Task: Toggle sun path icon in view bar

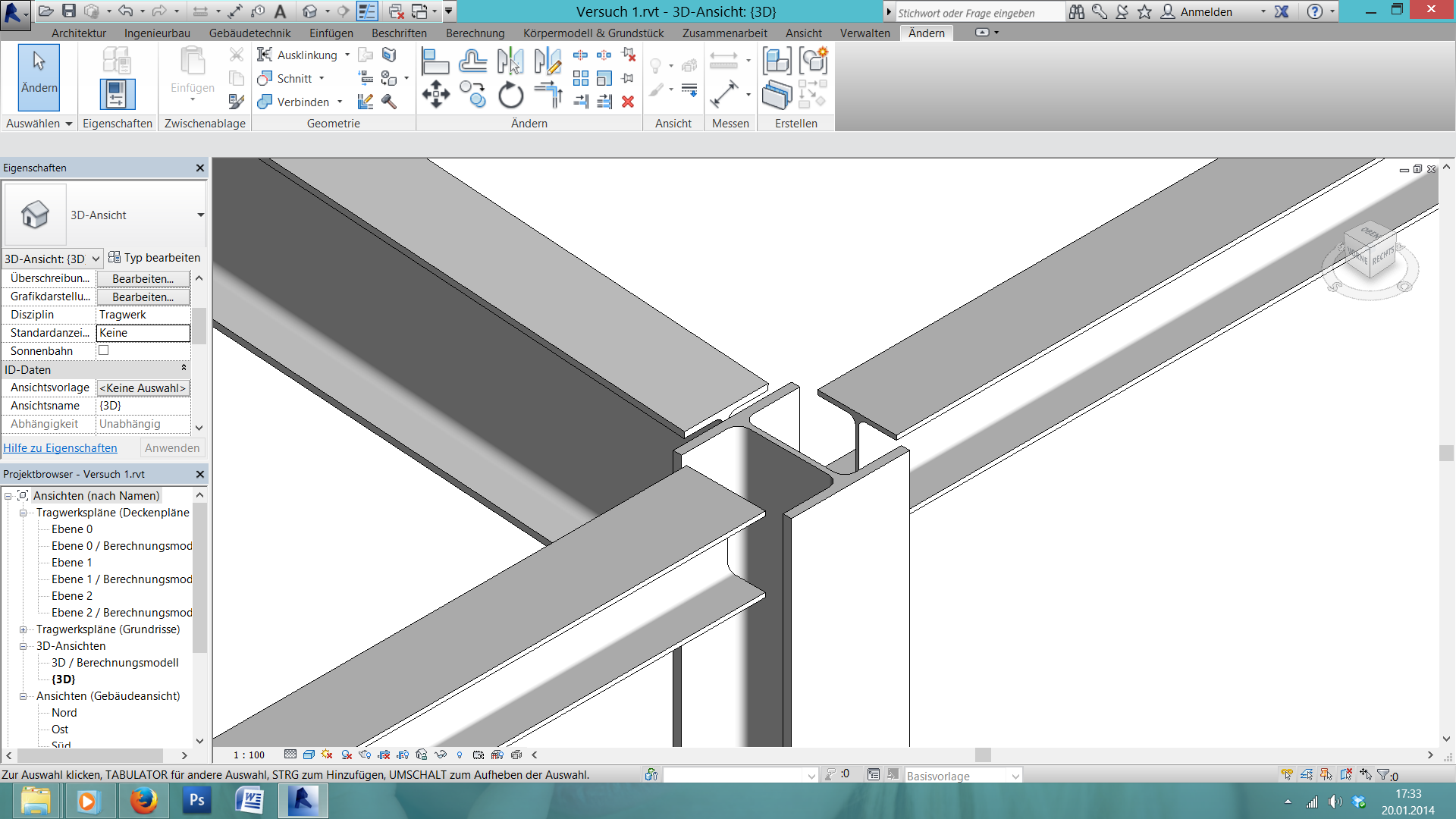Action: point(327,755)
